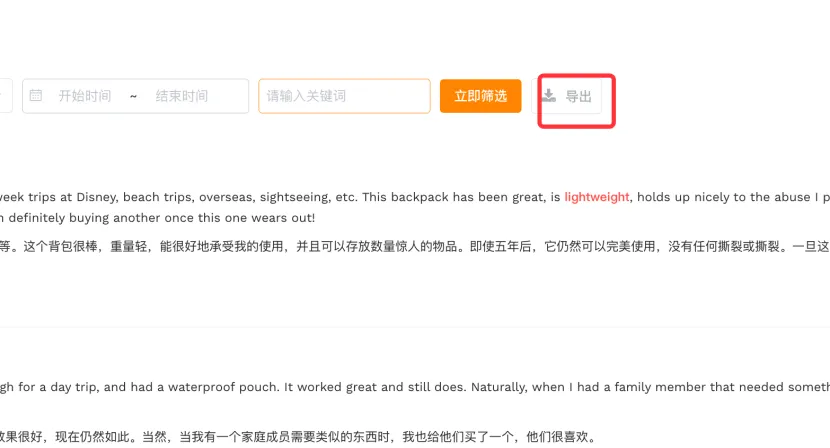Click the phrase 没有任何撕裂或撕裂 in translation
The height and width of the screenshot is (448, 830).
724,246
